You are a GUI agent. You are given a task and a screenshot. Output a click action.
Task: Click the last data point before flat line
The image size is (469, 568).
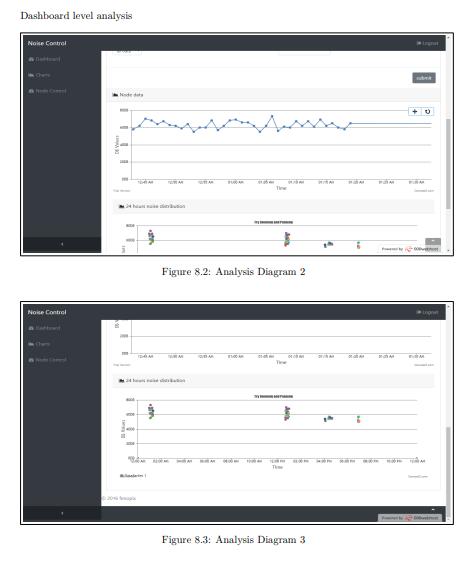[350, 123]
